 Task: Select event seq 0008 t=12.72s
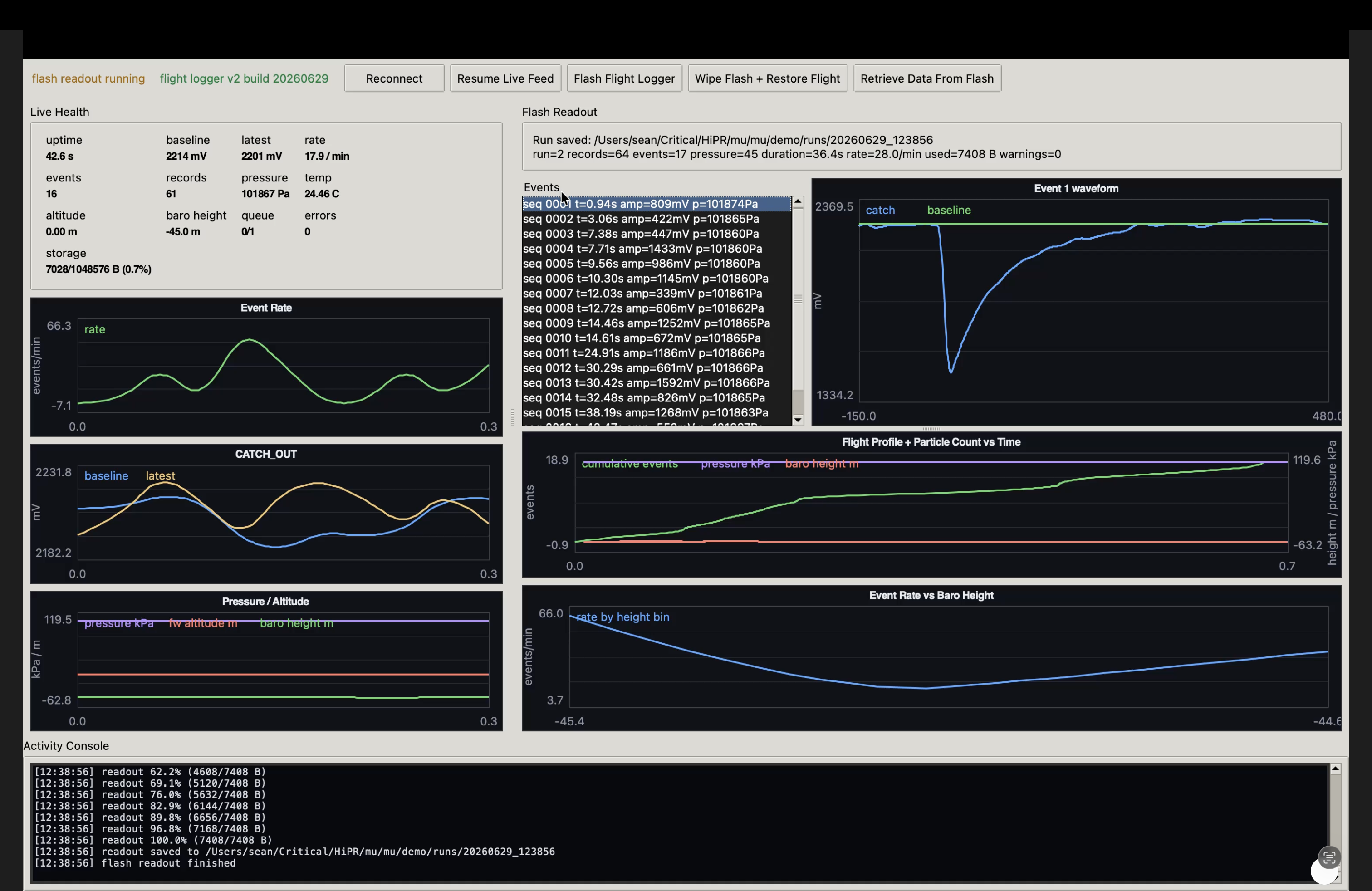[x=657, y=309]
